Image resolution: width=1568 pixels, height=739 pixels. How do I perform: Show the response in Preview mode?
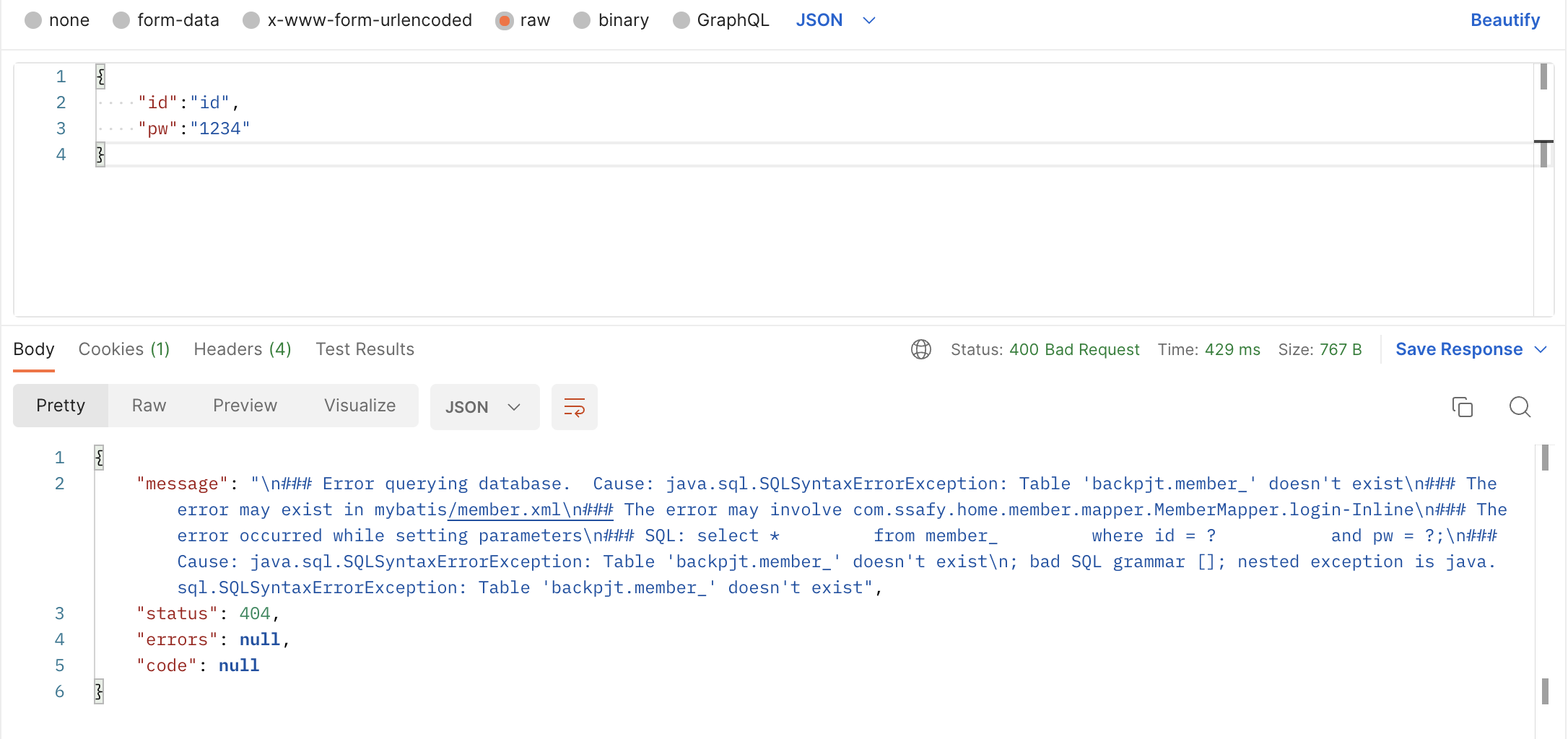pos(245,406)
